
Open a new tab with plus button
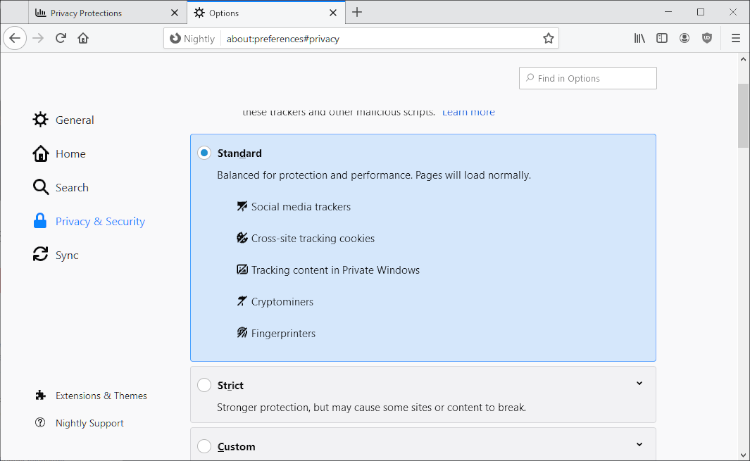(x=357, y=12)
